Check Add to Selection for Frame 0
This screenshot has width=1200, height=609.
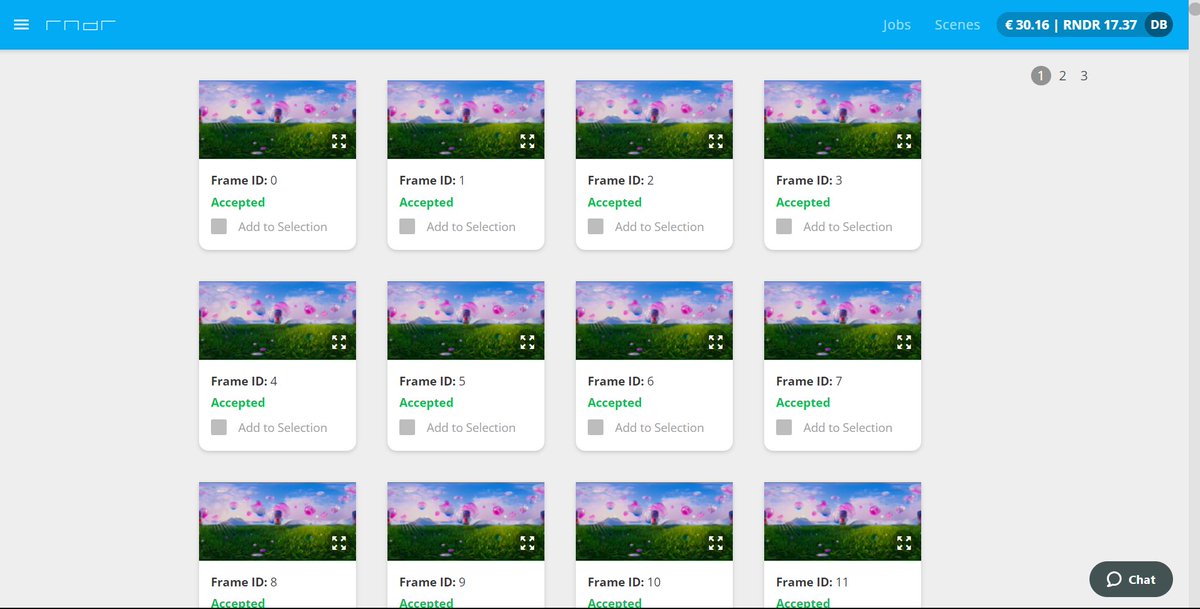coord(219,227)
